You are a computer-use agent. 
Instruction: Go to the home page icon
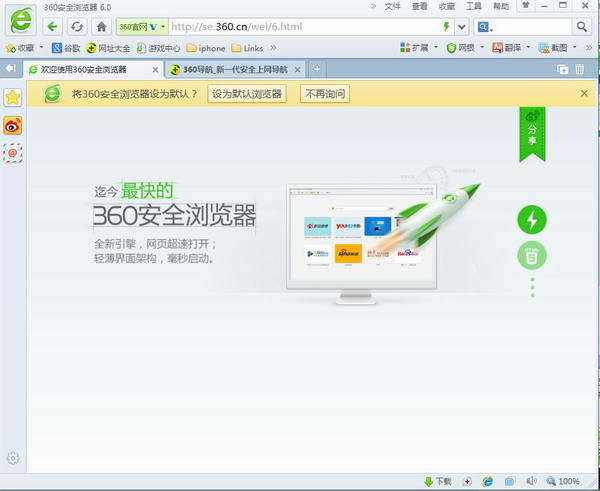(101, 27)
